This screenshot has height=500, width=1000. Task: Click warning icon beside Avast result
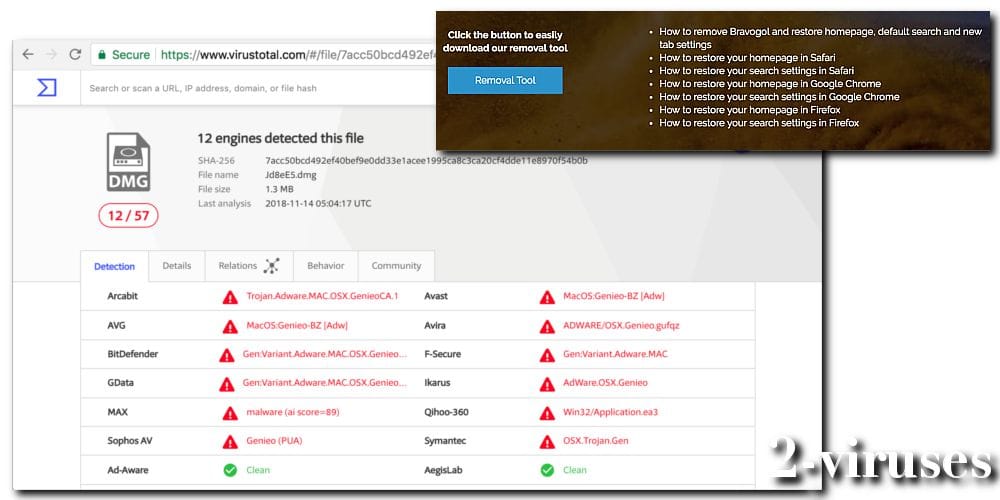547,297
